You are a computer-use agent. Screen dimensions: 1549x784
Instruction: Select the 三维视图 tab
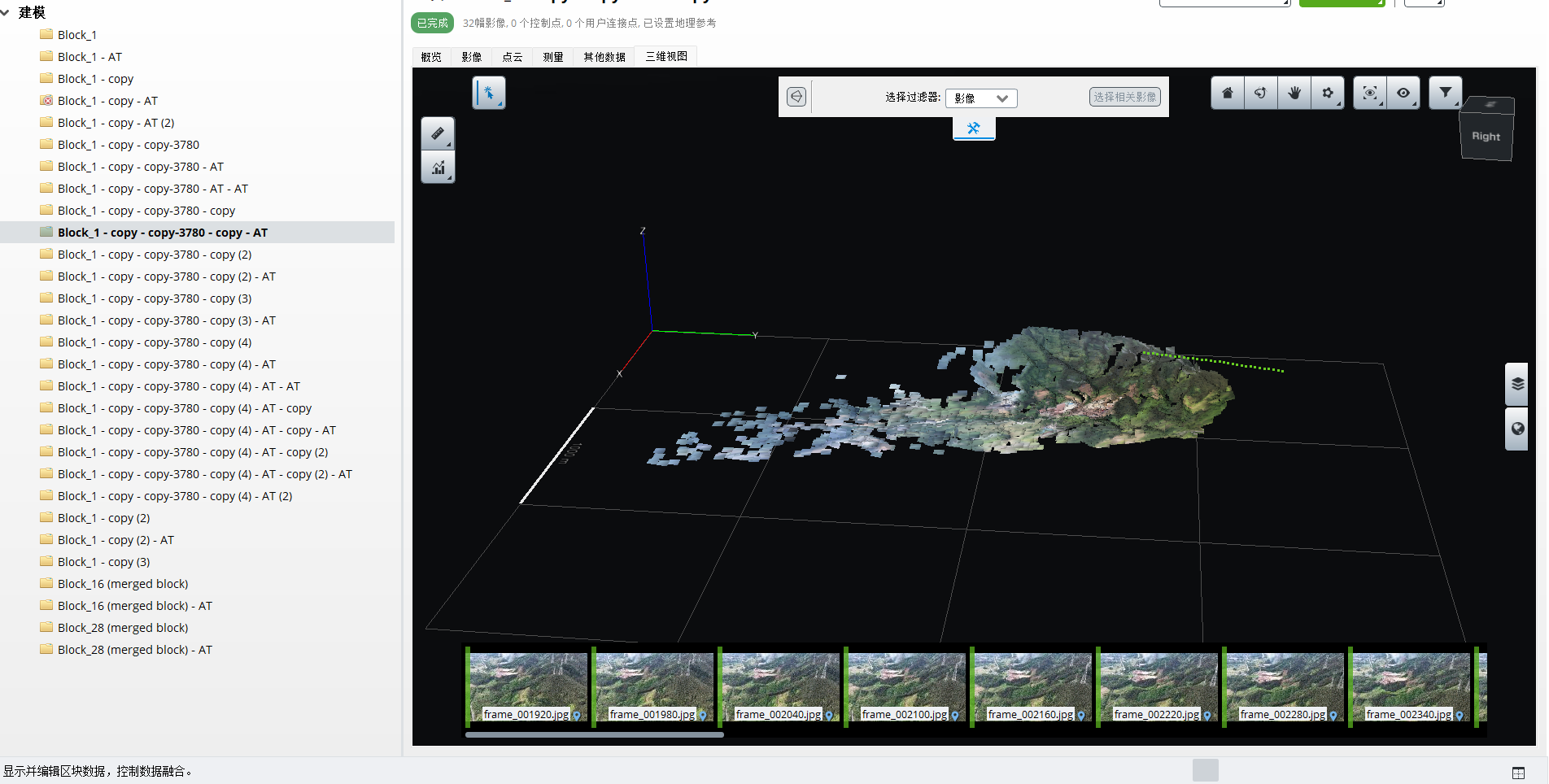coord(666,56)
